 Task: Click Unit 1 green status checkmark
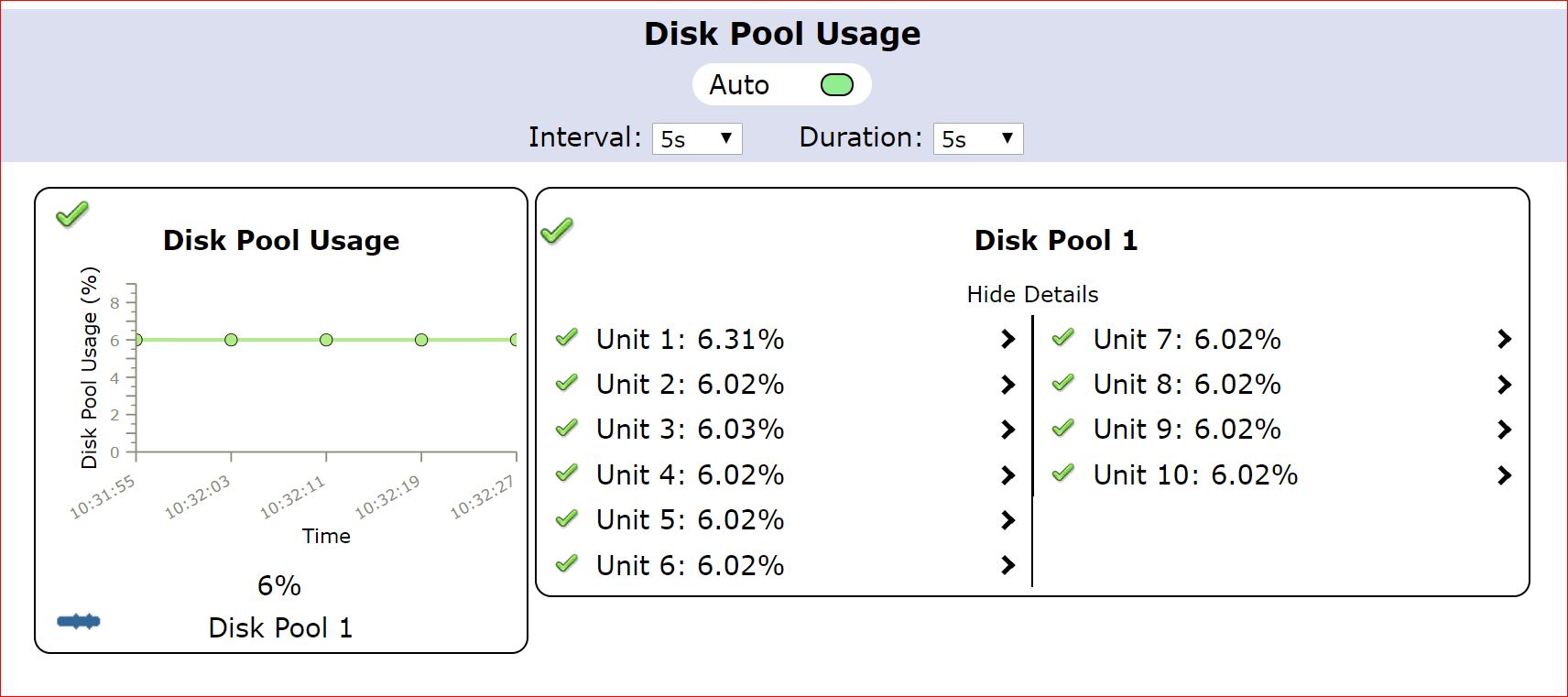(567, 338)
